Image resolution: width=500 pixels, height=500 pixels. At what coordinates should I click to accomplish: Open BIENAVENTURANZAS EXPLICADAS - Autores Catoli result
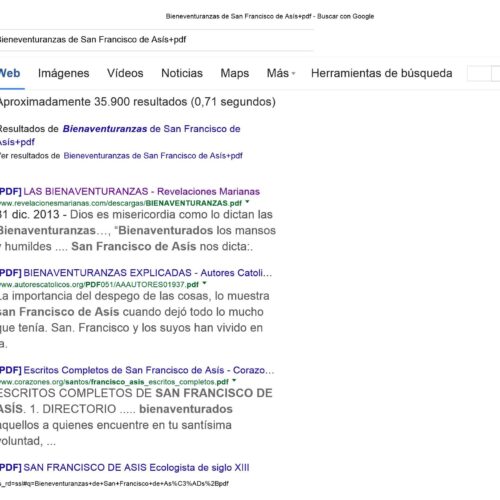[136, 273]
